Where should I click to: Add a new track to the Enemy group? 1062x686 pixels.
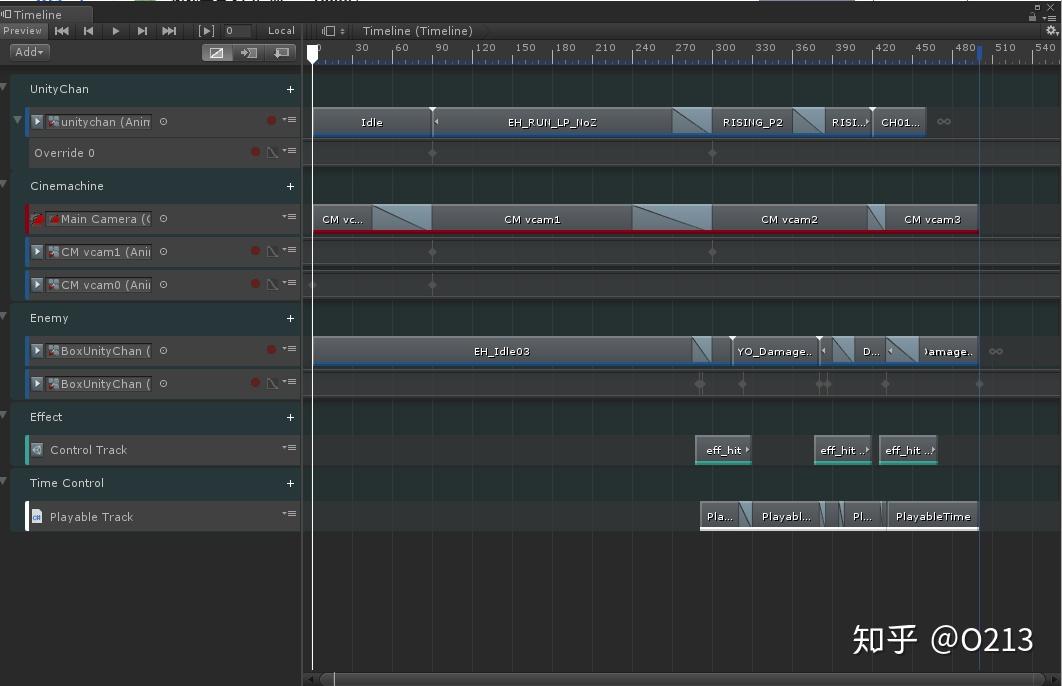[290, 318]
